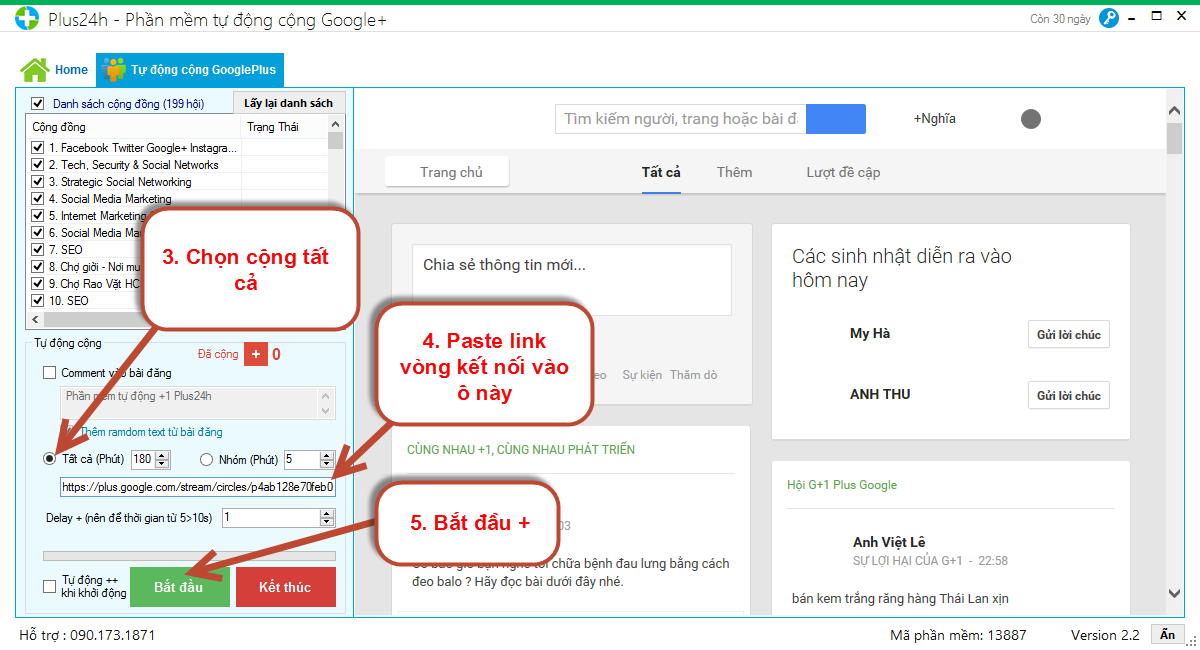Click the blue search button
This screenshot has width=1200, height=650.
(836, 119)
